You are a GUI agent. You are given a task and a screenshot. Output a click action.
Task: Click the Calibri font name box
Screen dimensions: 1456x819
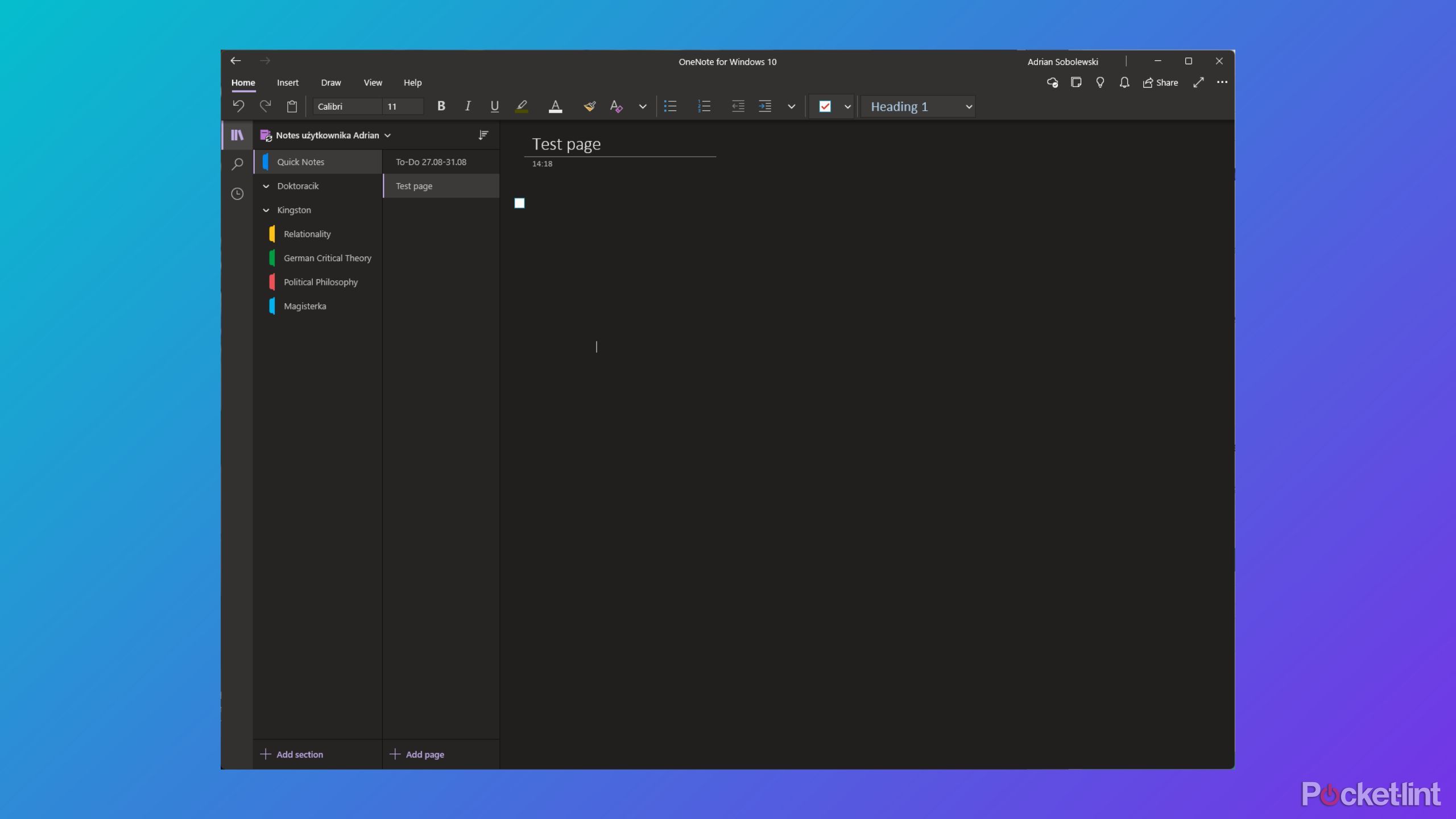[347, 106]
